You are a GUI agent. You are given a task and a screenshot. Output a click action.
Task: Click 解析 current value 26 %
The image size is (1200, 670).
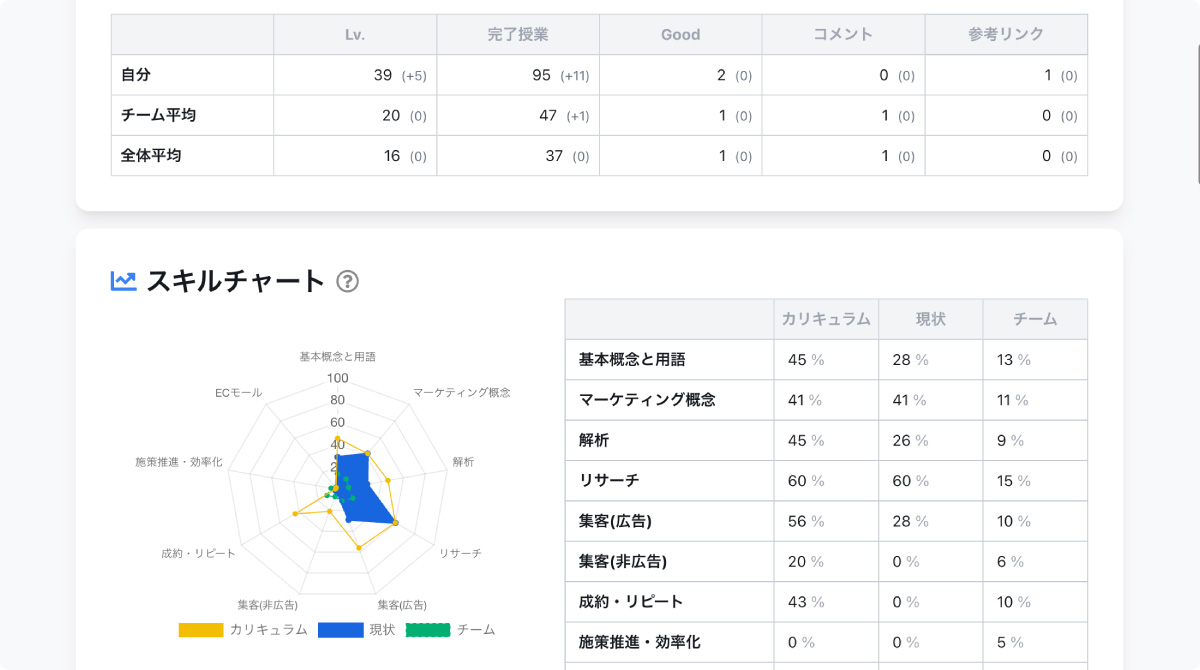911,440
